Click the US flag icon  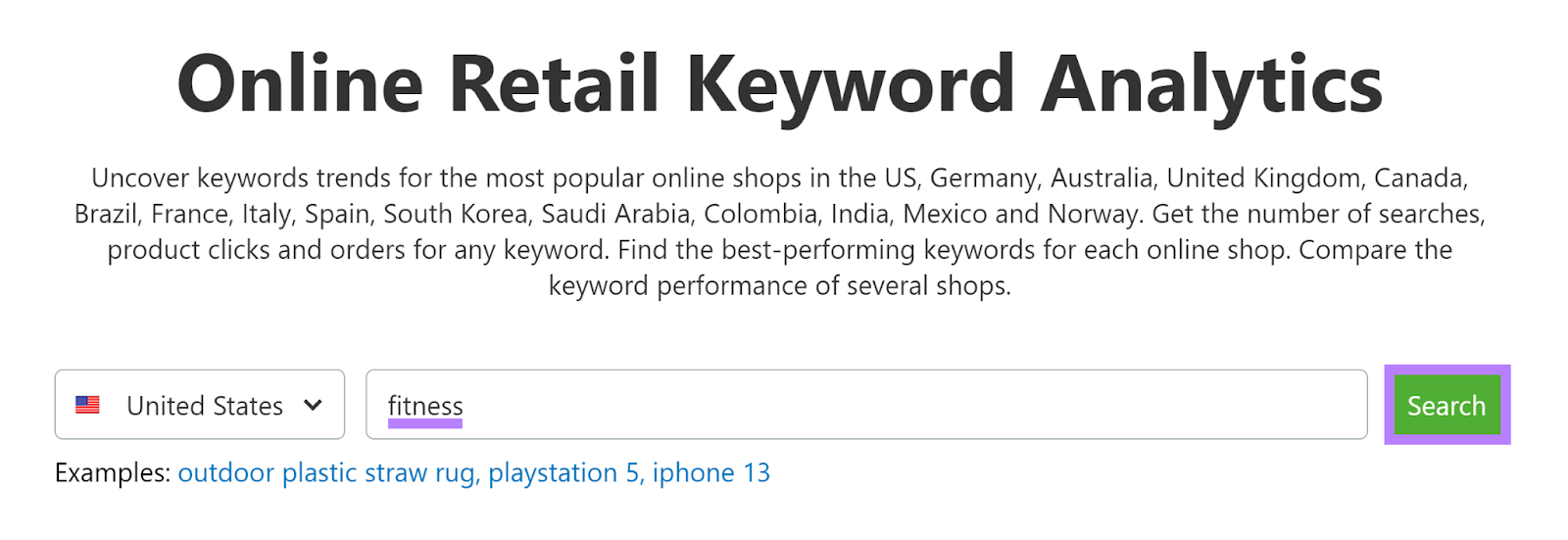(87, 405)
